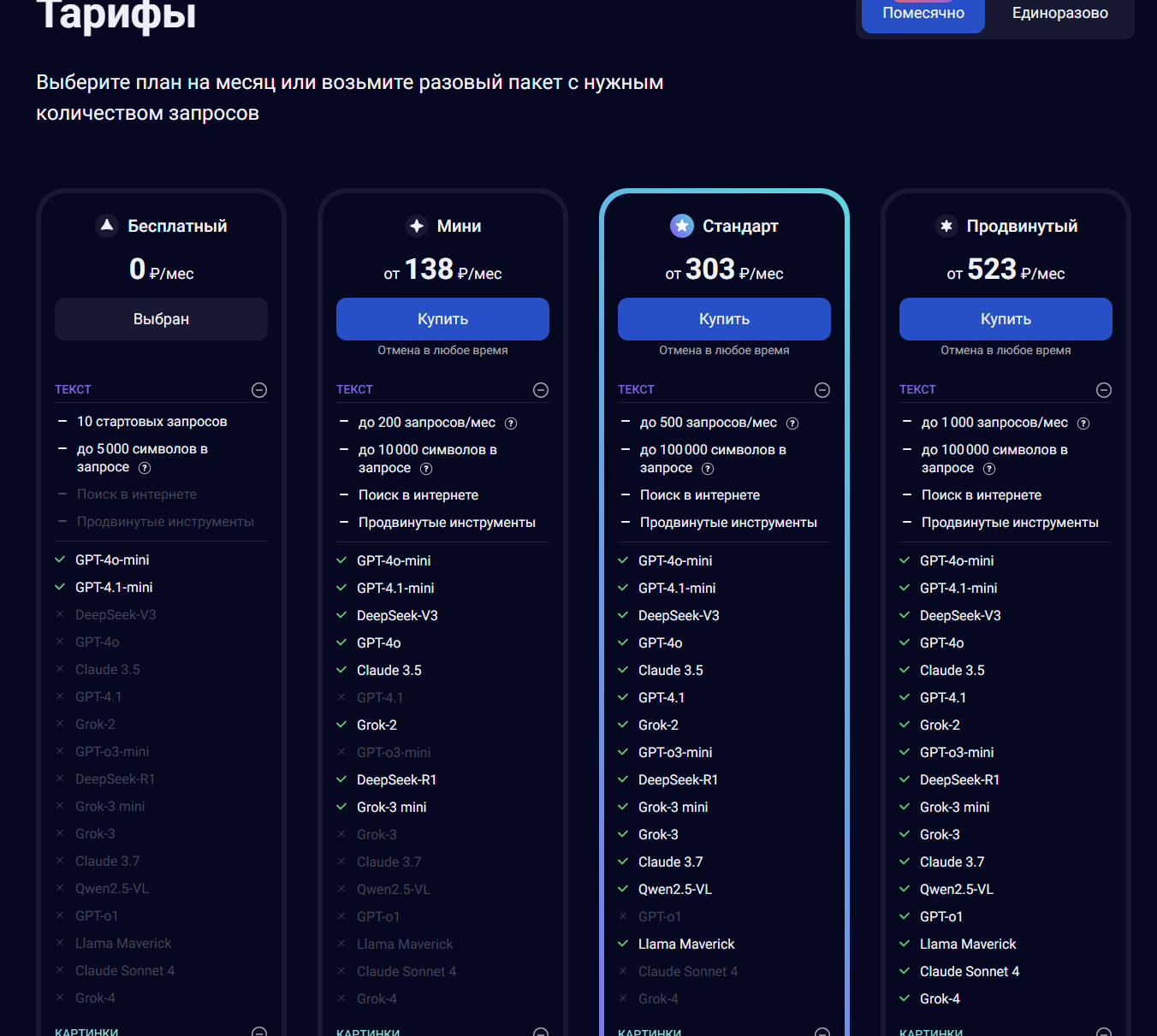1157x1036 pixels.
Task: Click 'Продвинутые инструменты' in the Стандарт plan
Action: click(x=728, y=523)
